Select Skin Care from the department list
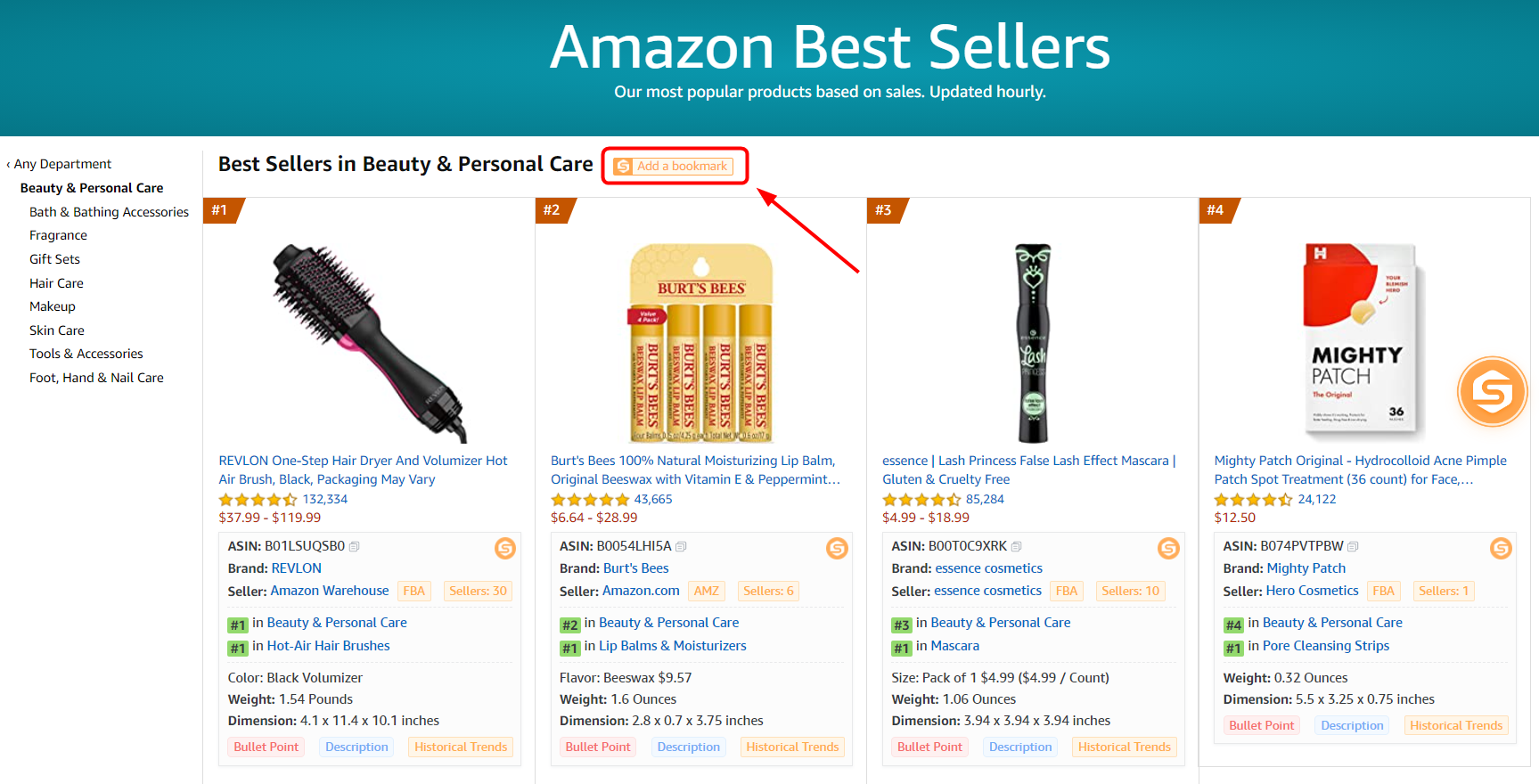 click(x=57, y=331)
